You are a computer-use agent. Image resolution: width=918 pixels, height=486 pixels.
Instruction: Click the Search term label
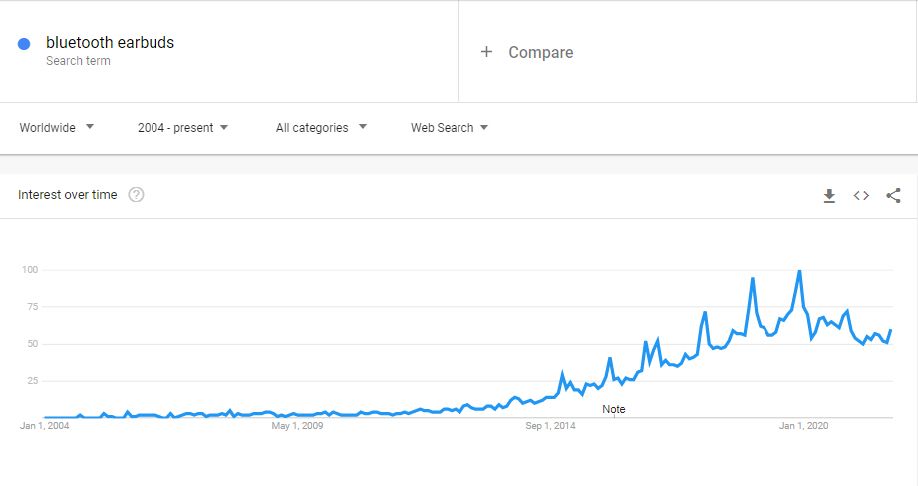(78, 61)
